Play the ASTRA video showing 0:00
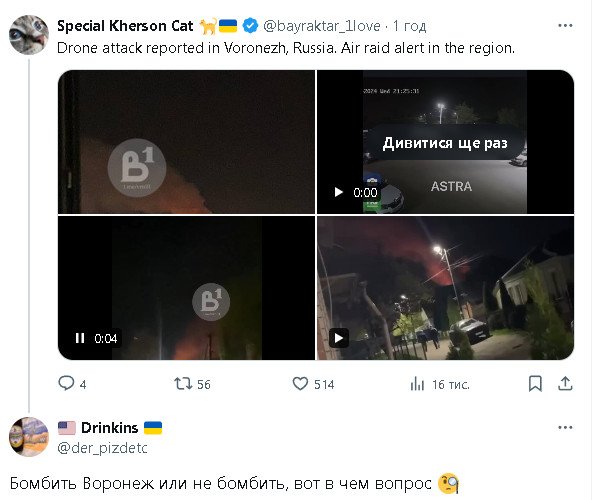600x500 pixels. tap(338, 192)
